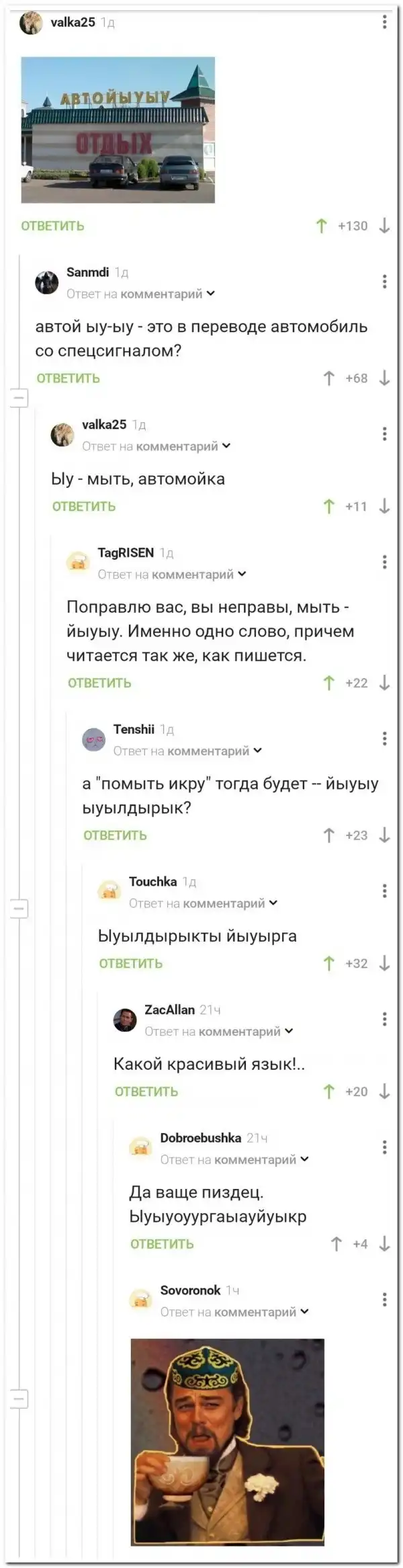Open three-dot menu on valka25's top post
This screenshot has width=403, height=1568.
click(x=384, y=22)
